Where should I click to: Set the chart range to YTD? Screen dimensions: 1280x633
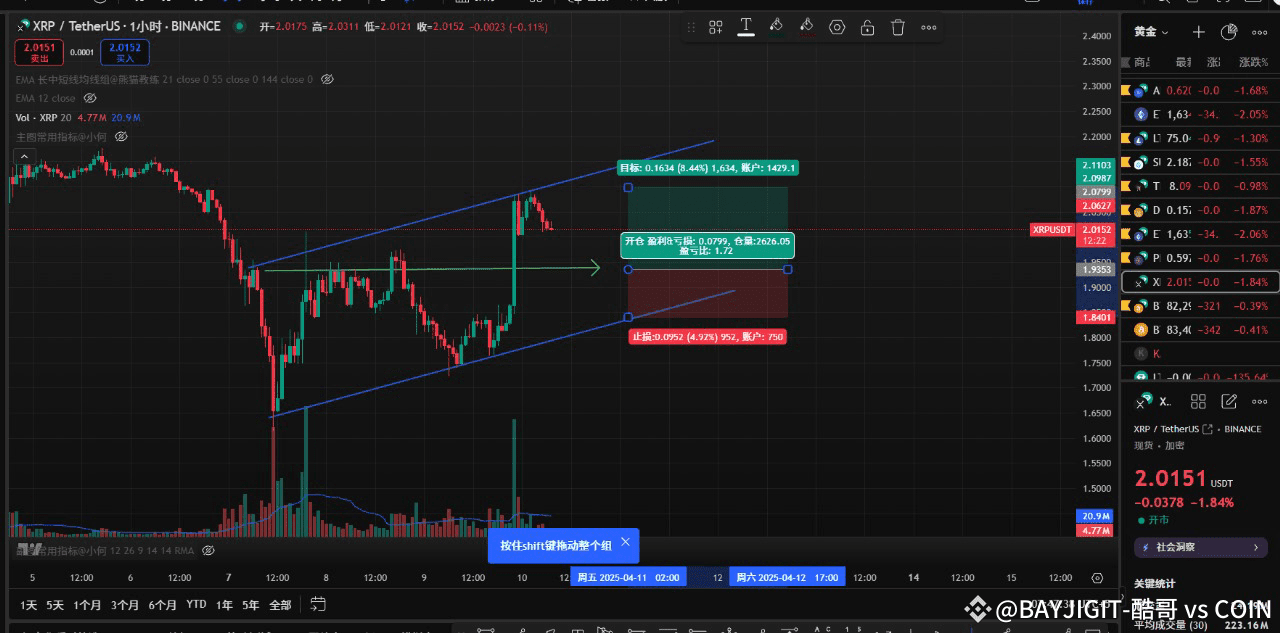196,605
